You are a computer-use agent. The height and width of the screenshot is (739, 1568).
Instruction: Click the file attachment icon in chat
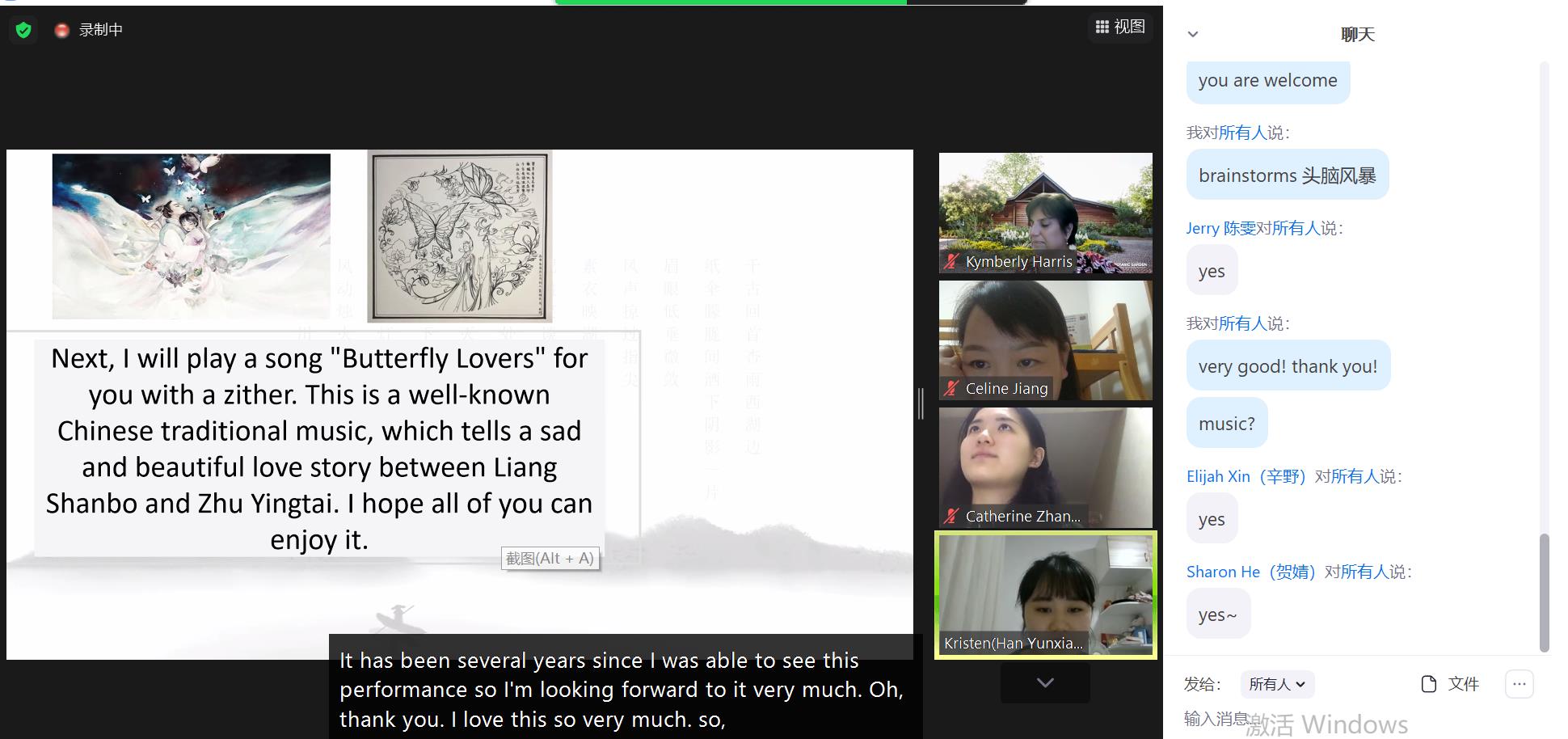tap(1428, 684)
